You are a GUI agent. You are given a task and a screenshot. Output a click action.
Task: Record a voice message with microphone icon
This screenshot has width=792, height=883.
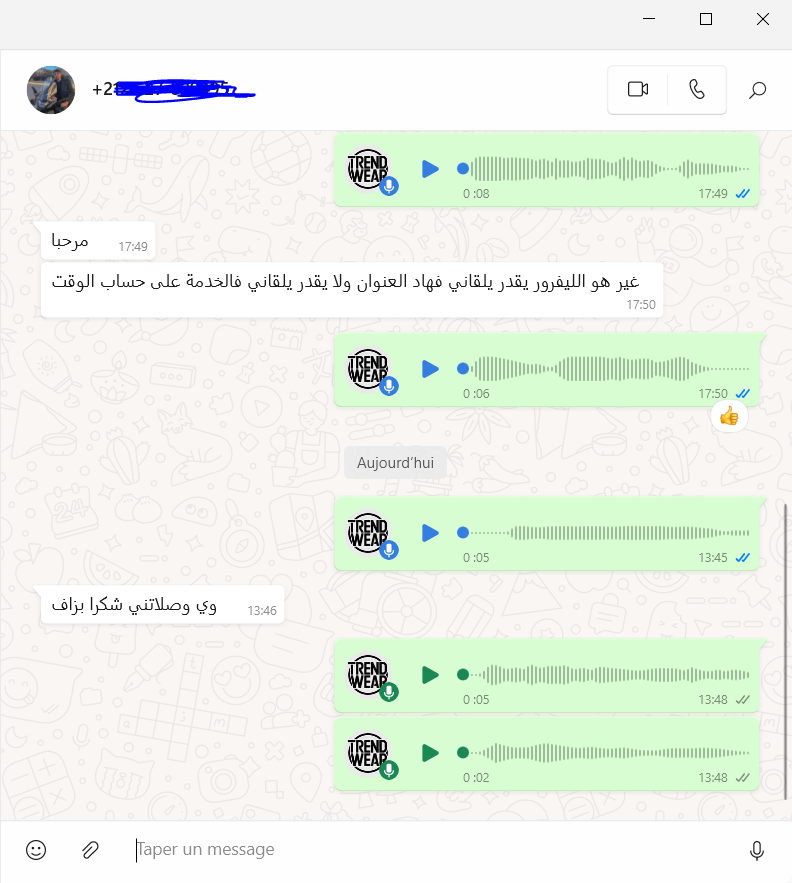(757, 850)
